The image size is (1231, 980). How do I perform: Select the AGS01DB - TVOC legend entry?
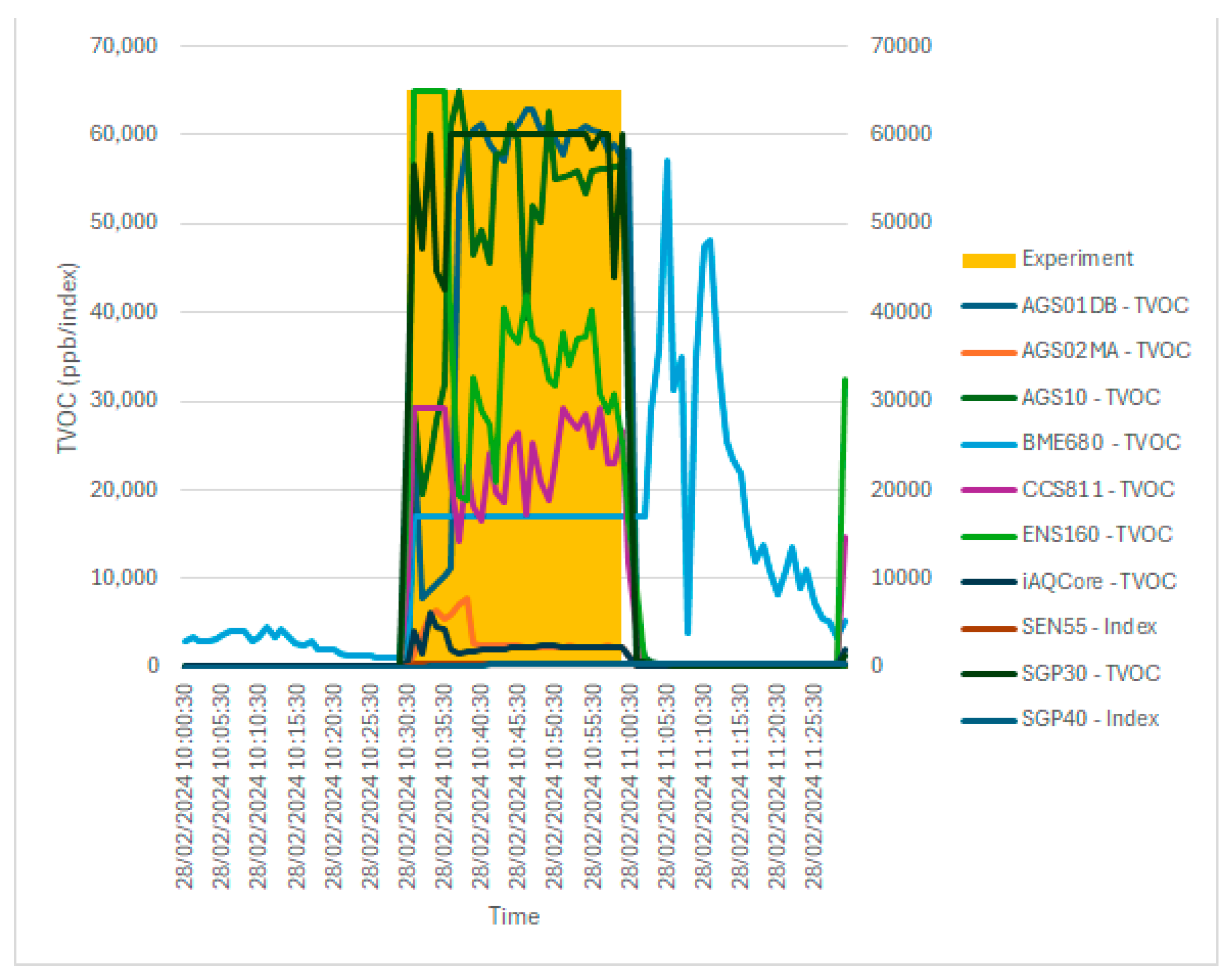[x=1104, y=305]
